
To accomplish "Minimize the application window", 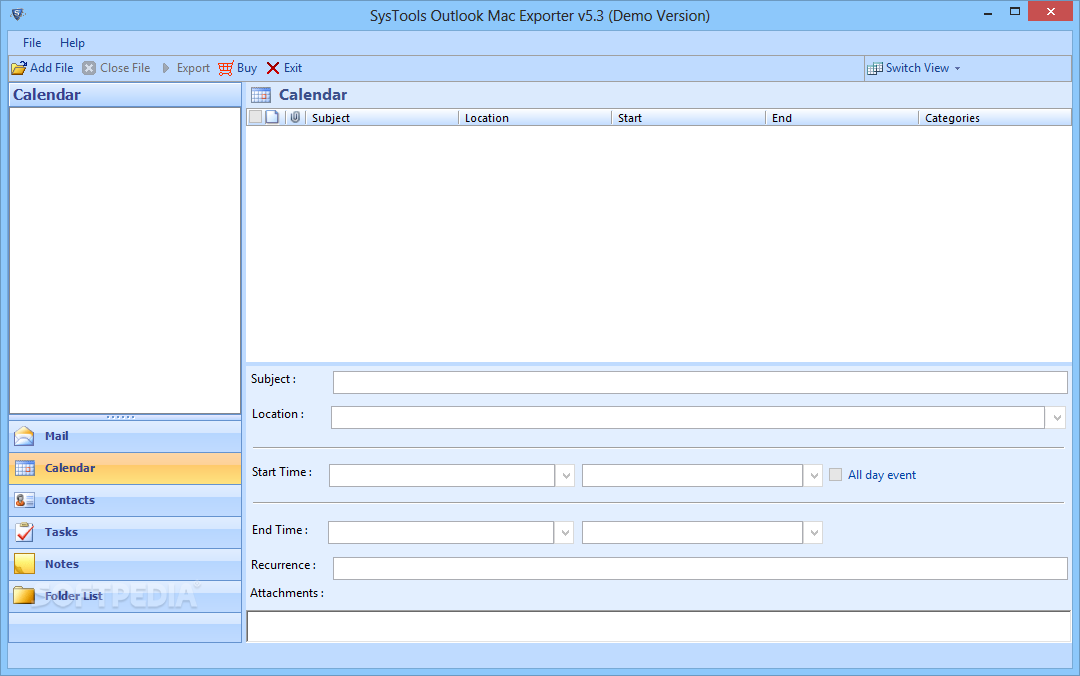I will point(988,13).
